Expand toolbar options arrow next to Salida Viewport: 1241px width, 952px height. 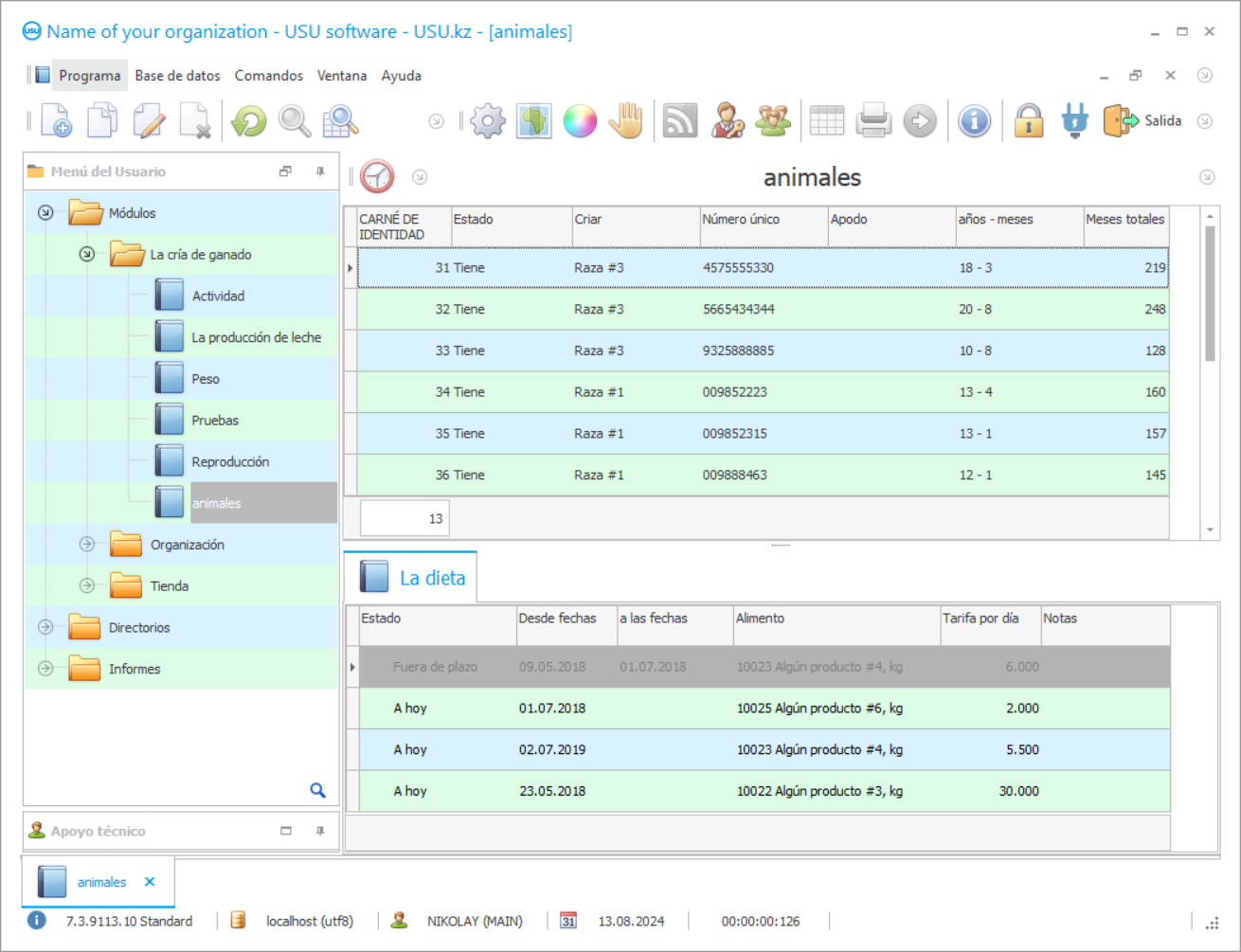[x=1205, y=121]
